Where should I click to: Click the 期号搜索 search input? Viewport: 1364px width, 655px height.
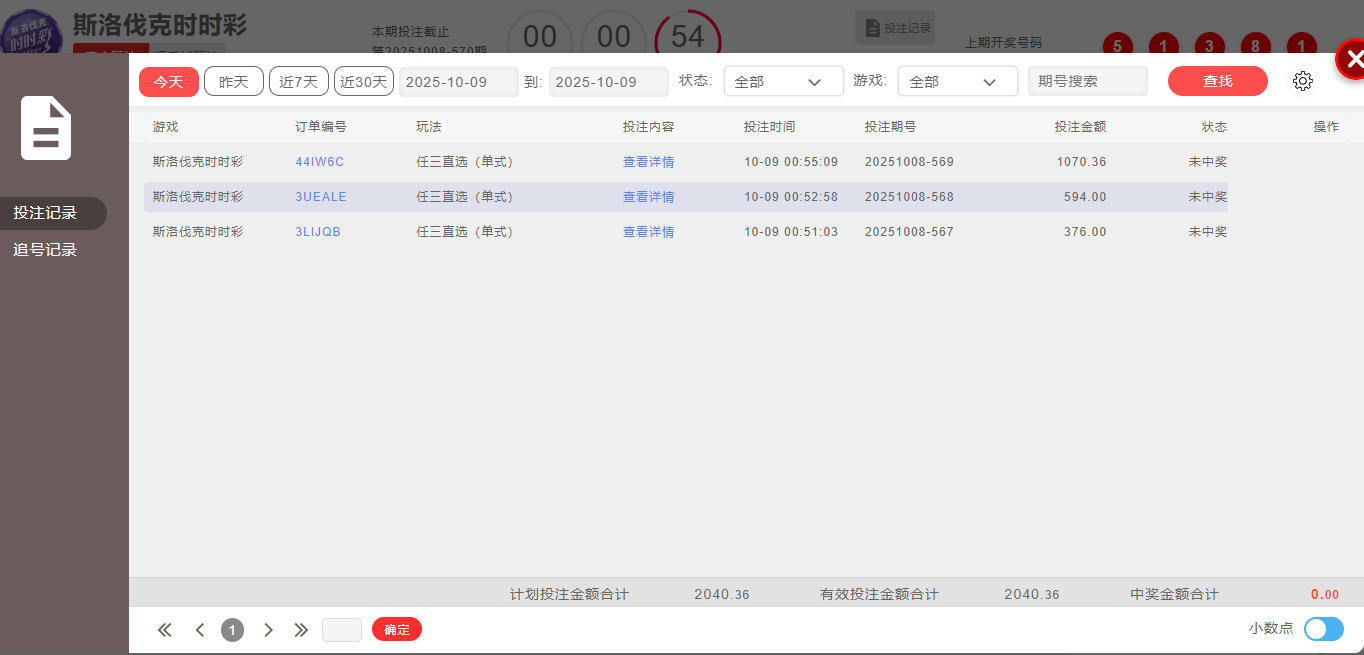click(1087, 82)
